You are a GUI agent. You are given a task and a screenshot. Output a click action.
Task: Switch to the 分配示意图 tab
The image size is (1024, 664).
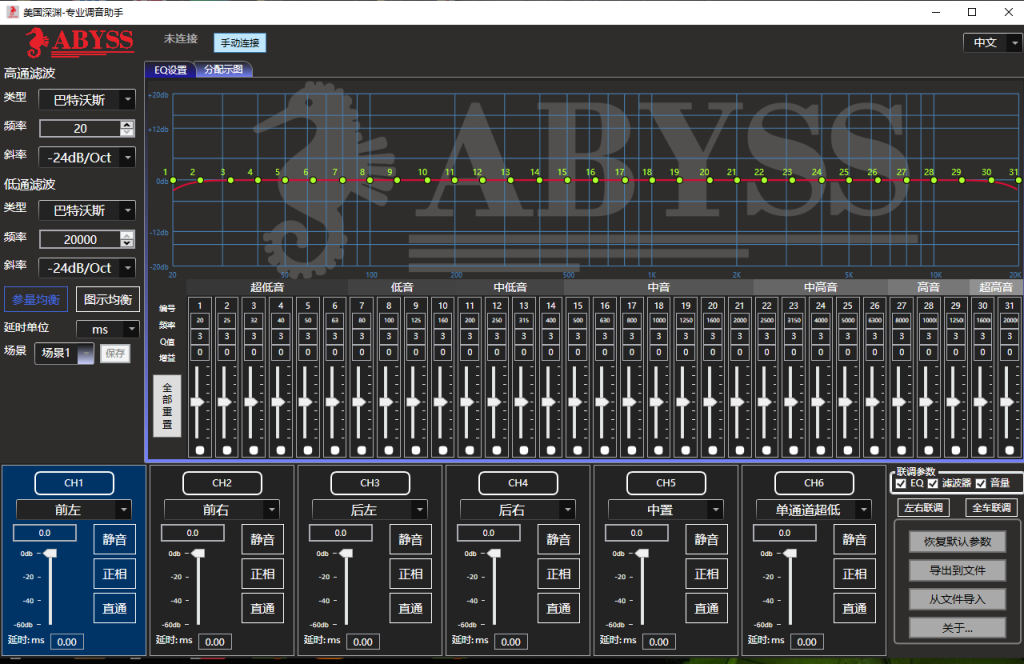[223, 69]
